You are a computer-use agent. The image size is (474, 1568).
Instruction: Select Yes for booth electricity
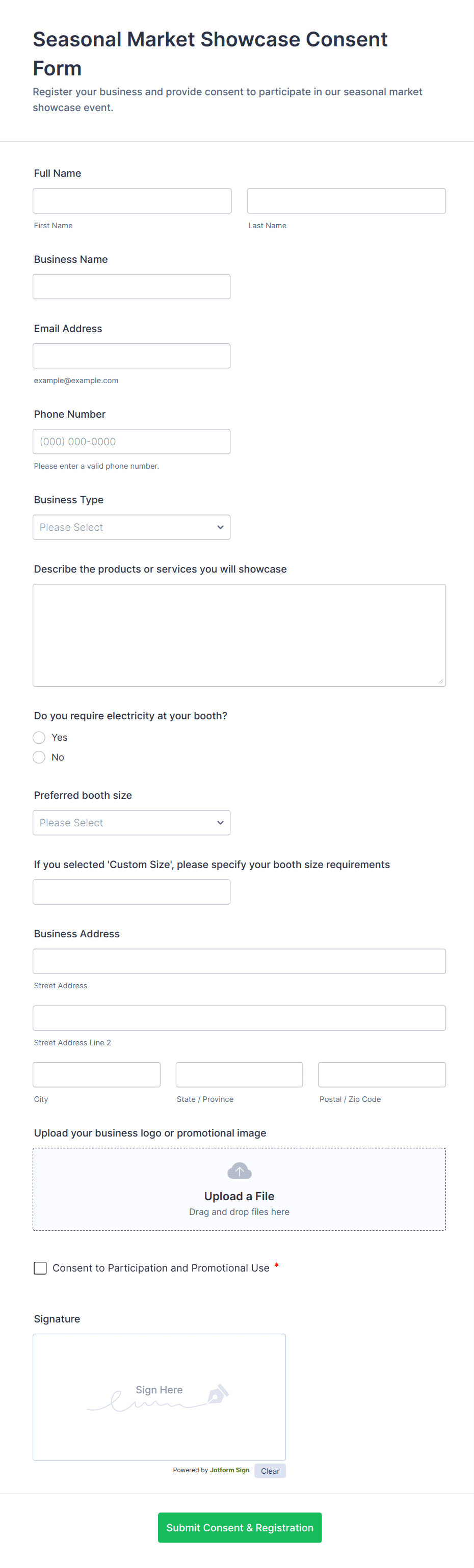[40, 738]
